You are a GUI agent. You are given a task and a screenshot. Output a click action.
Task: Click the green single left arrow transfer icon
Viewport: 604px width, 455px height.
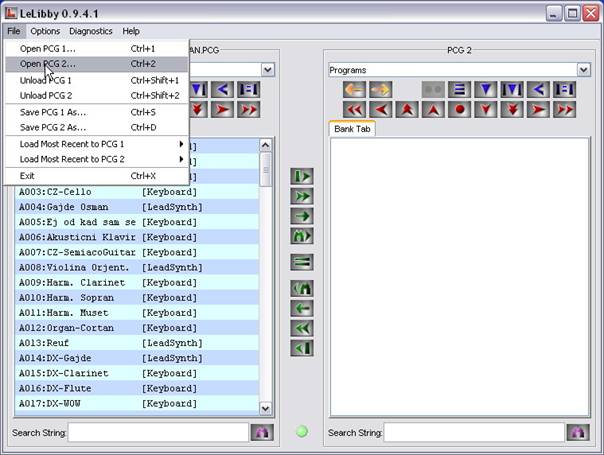click(x=302, y=309)
